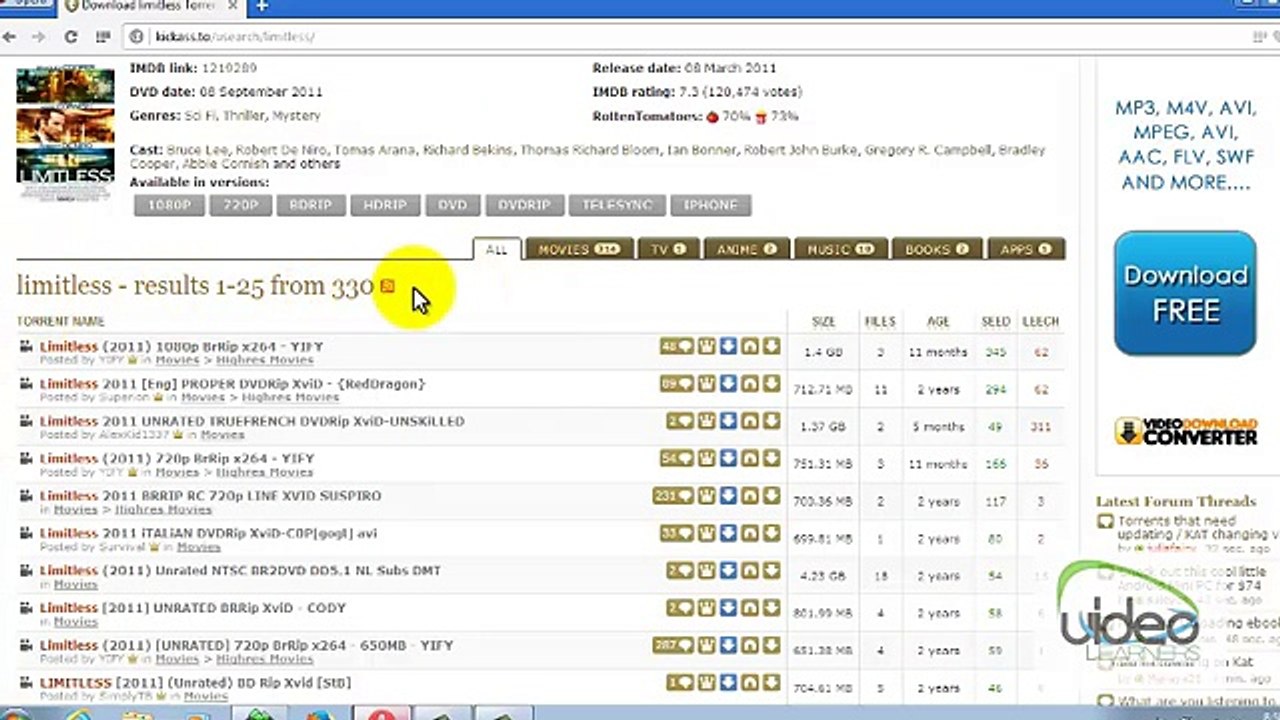1280x720 pixels.
Task: Open magnet link for Limitless 1080p YIFY
Action: (x=750, y=347)
